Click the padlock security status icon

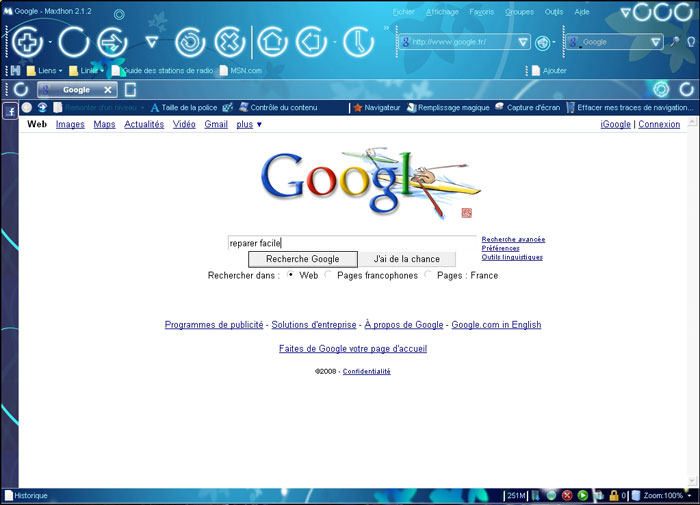(x=614, y=495)
